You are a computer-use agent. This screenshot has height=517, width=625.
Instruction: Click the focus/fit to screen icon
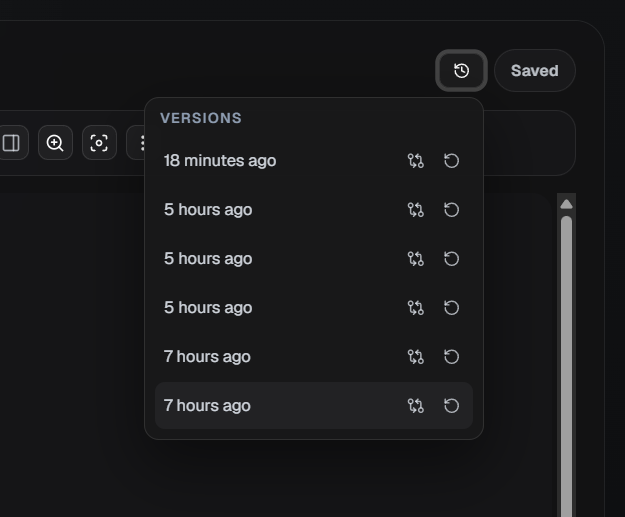[x=99, y=143]
